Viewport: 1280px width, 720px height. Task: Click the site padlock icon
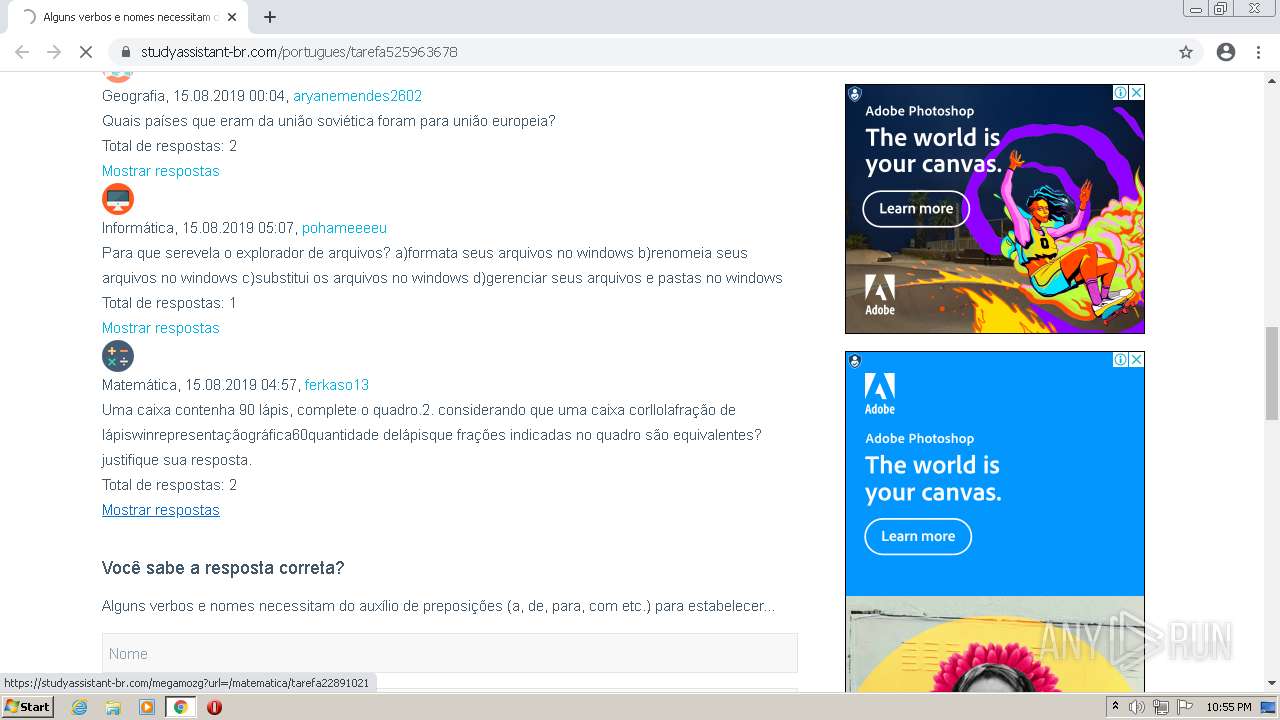[126, 52]
